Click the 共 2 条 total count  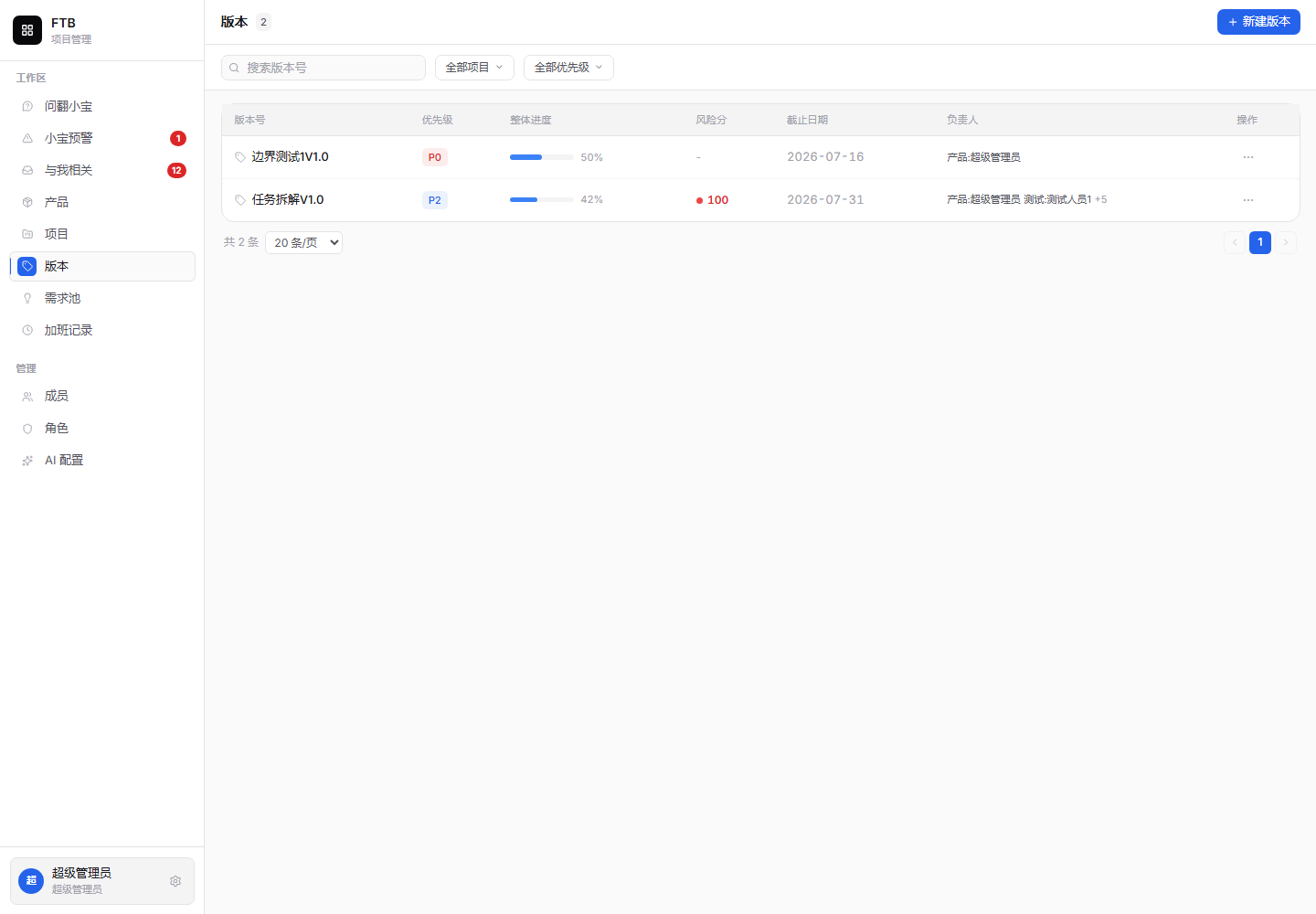[241, 242]
